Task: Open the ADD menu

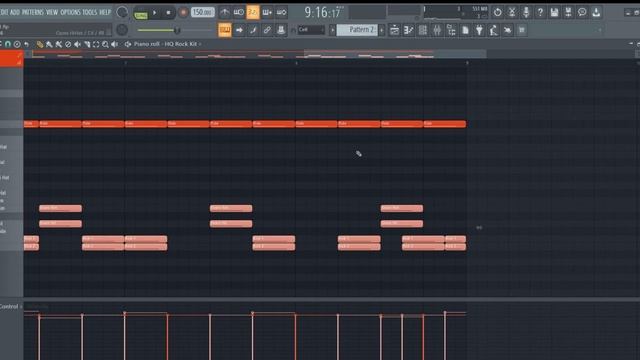Action: pyautogui.click(x=15, y=12)
